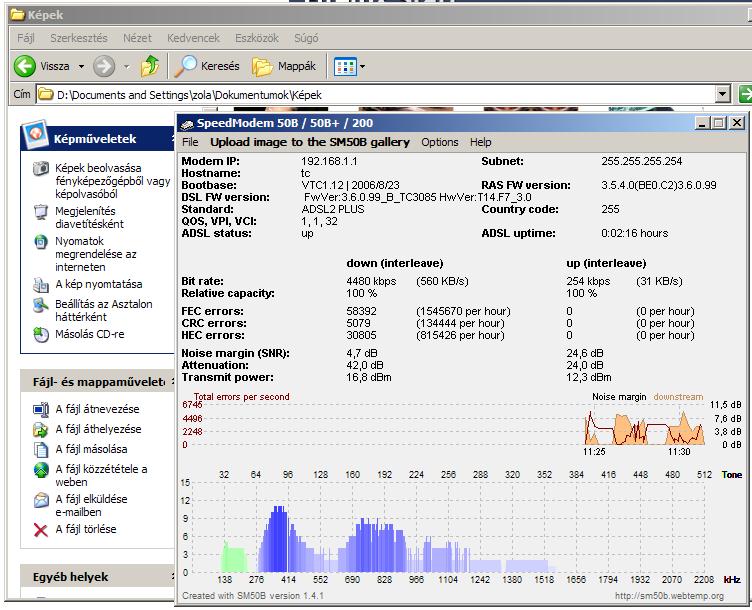Open the forward history dropdown arrow
The height and width of the screenshot is (610, 752).
point(126,66)
